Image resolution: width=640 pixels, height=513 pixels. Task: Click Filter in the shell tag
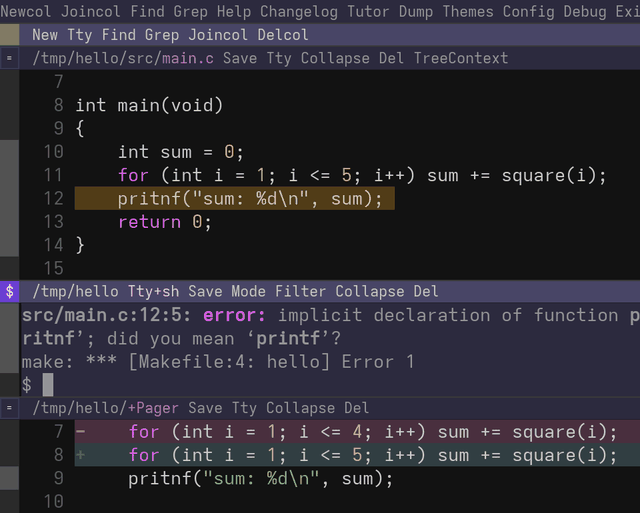pyautogui.click(x=300, y=291)
